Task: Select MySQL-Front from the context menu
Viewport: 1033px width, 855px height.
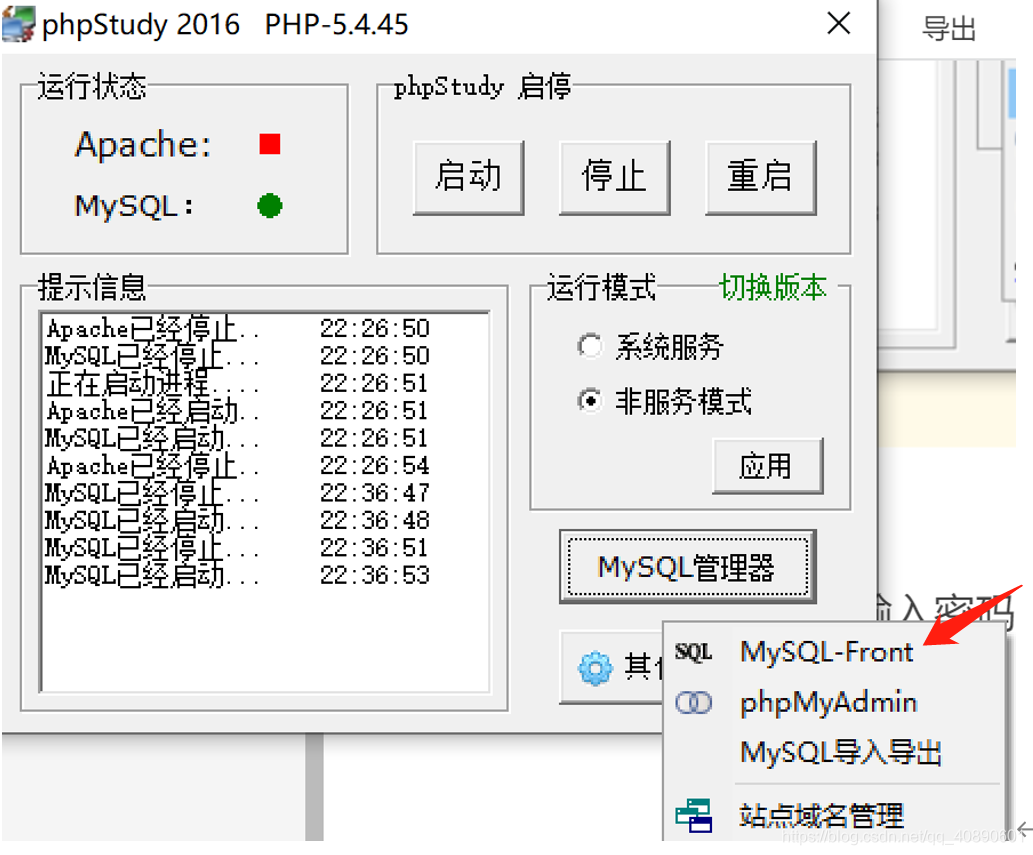Action: [826, 651]
